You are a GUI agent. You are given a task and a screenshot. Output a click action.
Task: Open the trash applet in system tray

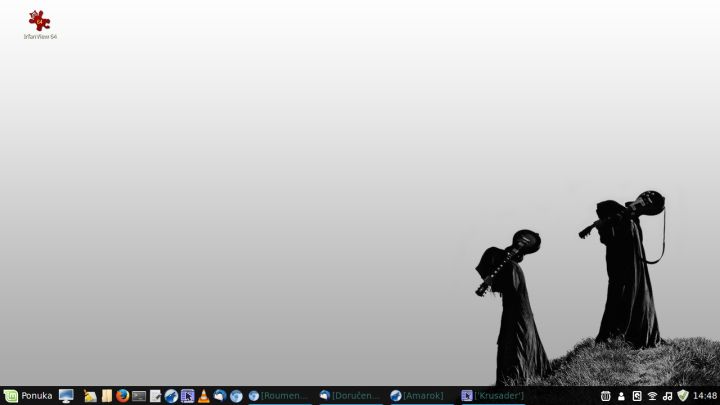[x=606, y=396]
